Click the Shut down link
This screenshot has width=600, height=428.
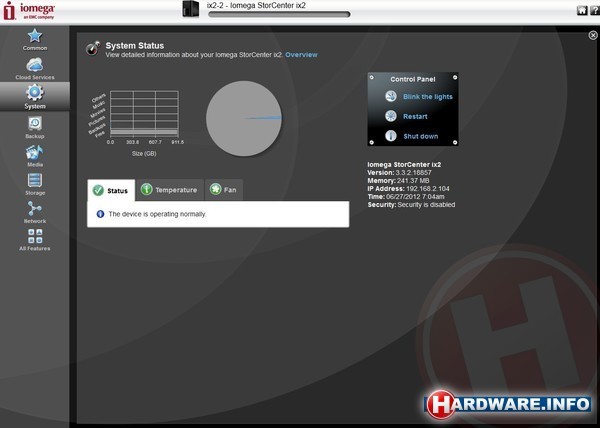[x=421, y=136]
